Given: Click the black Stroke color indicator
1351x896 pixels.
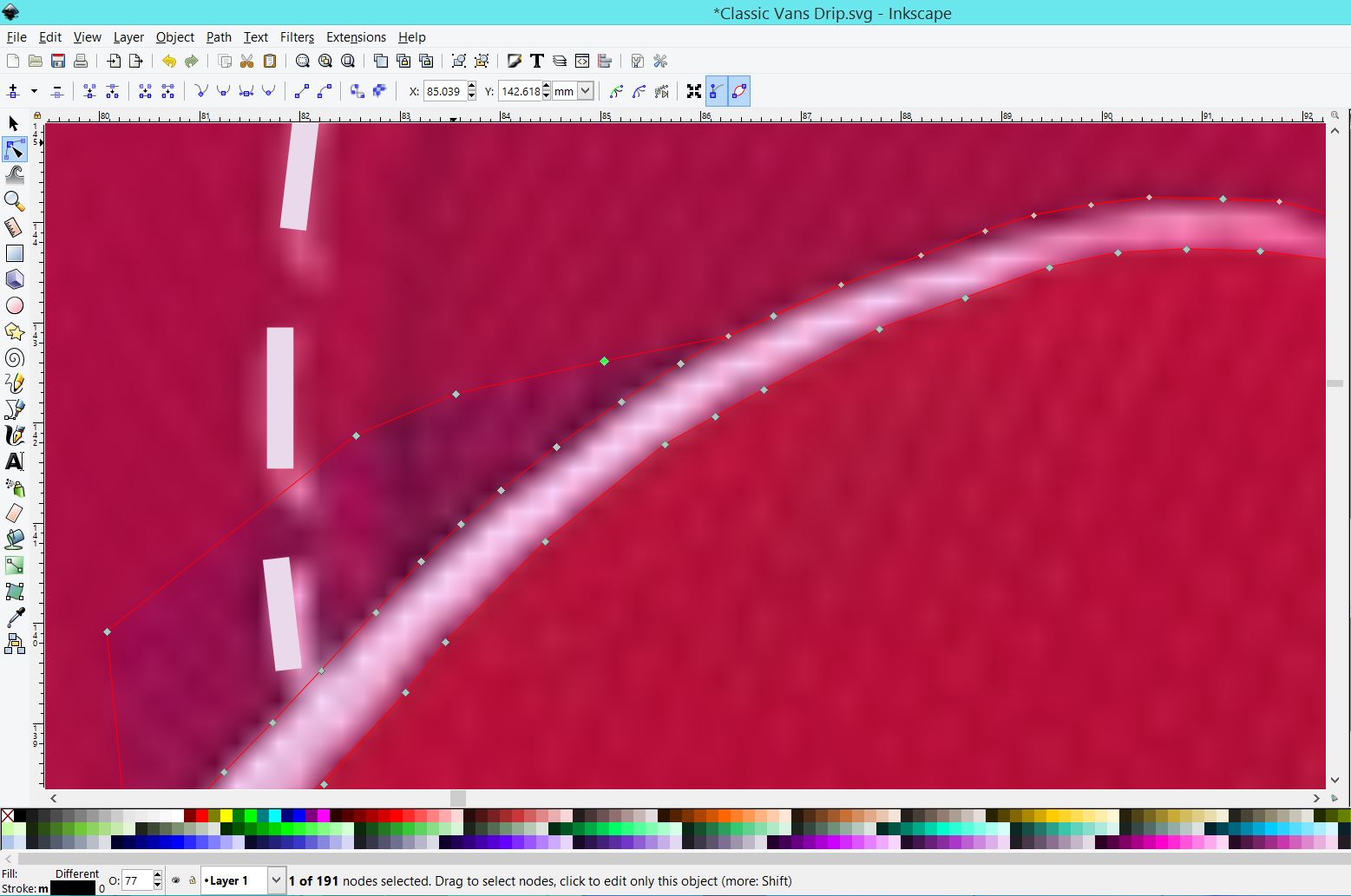Looking at the screenshot, I should click(x=73, y=888).
